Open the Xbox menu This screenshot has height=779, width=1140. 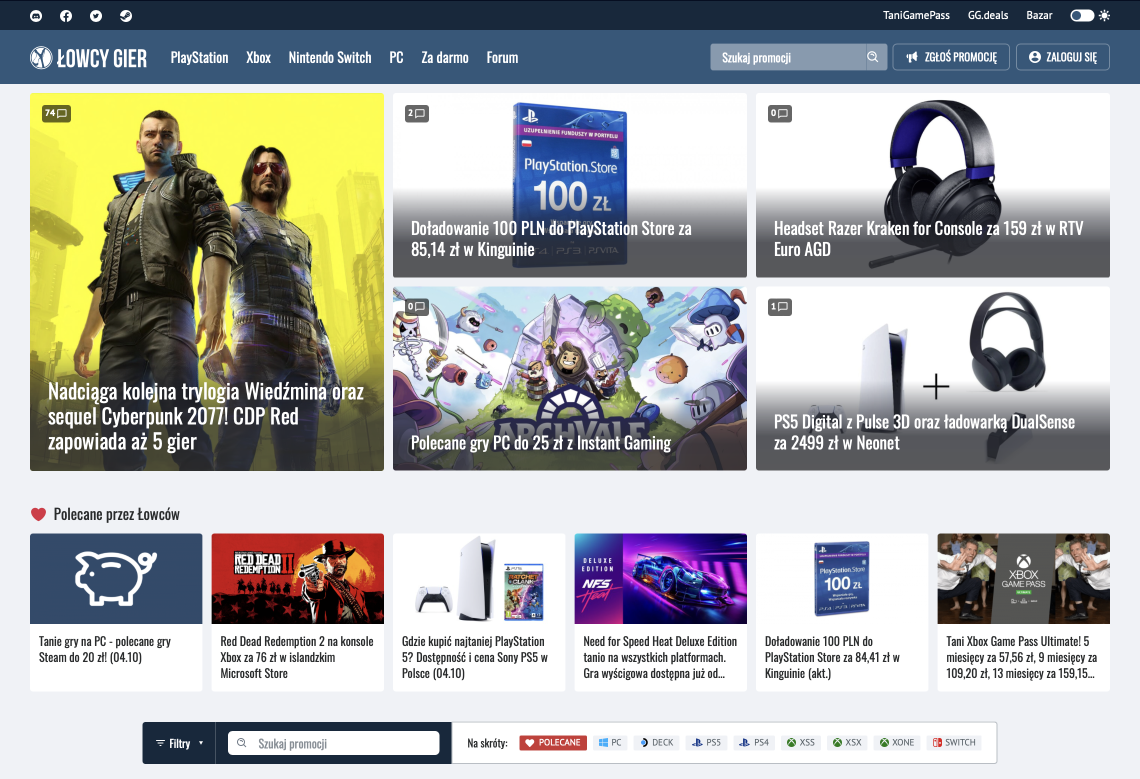click(x=258, y=57)
